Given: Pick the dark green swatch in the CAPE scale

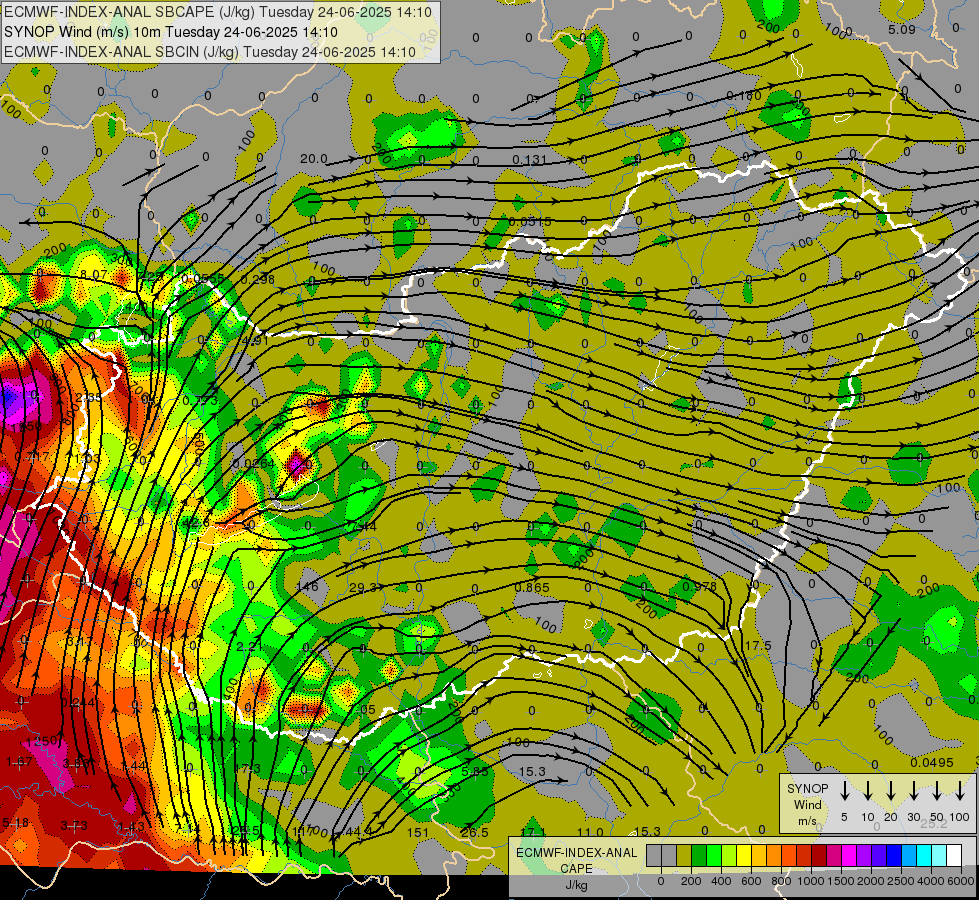Looking at the screenshot, I should (699, 855).
